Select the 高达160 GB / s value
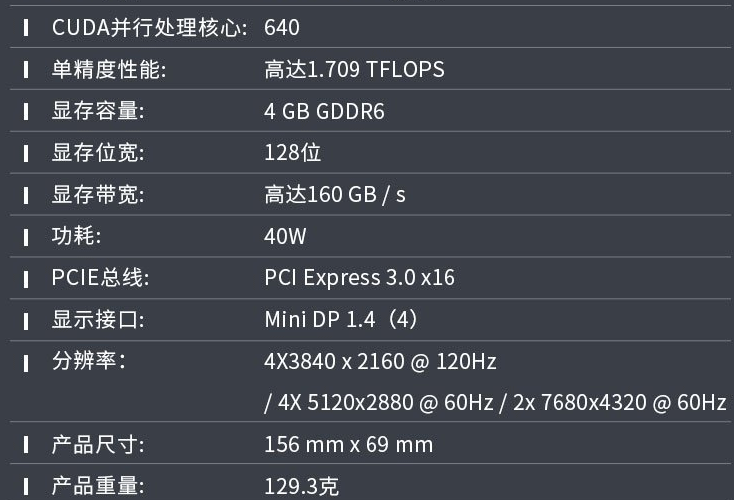734x500 pixels. 335,194
